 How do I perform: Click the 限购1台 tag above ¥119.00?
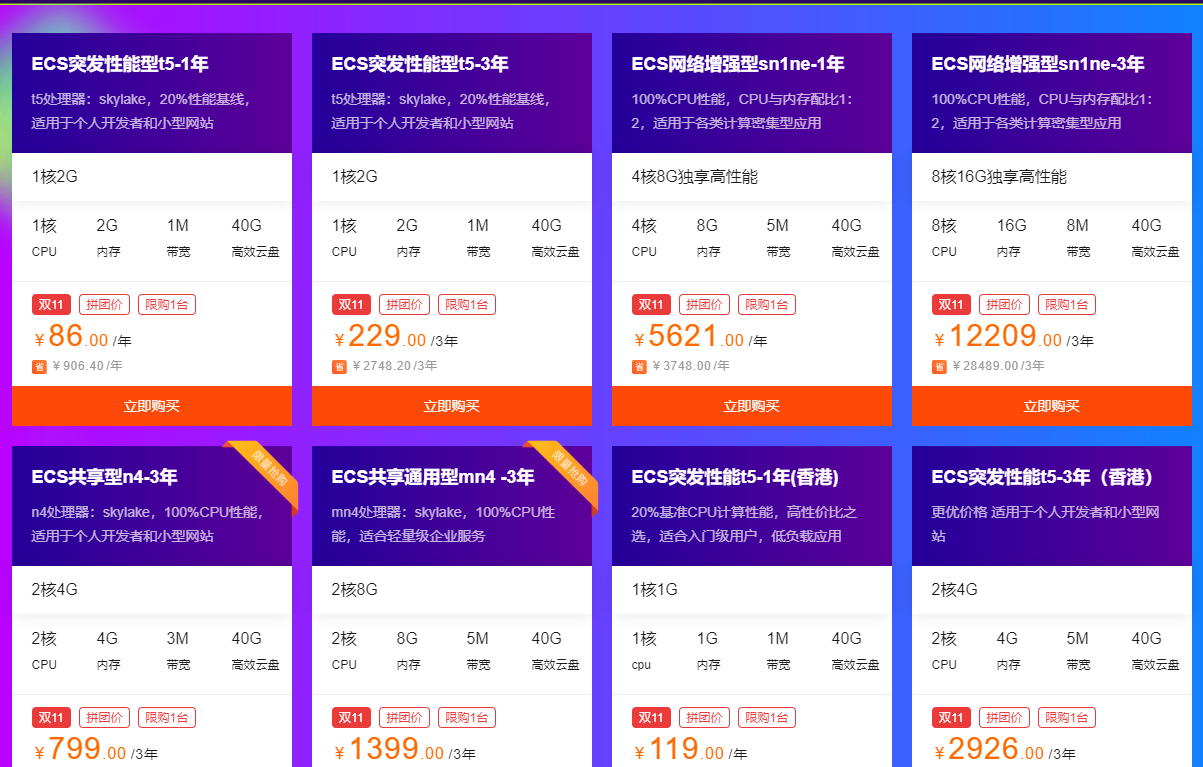(x=767, y=717)
